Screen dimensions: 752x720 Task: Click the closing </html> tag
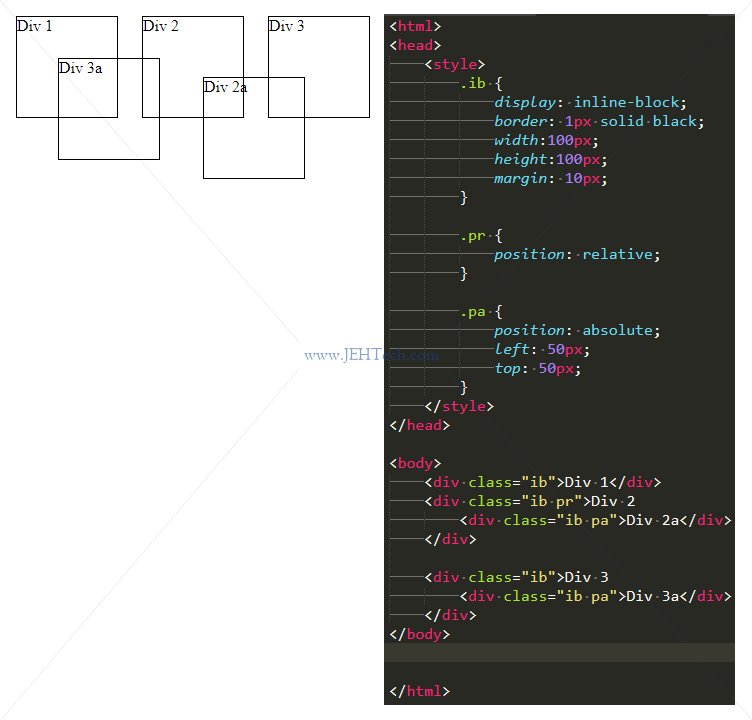pos(420,691)
